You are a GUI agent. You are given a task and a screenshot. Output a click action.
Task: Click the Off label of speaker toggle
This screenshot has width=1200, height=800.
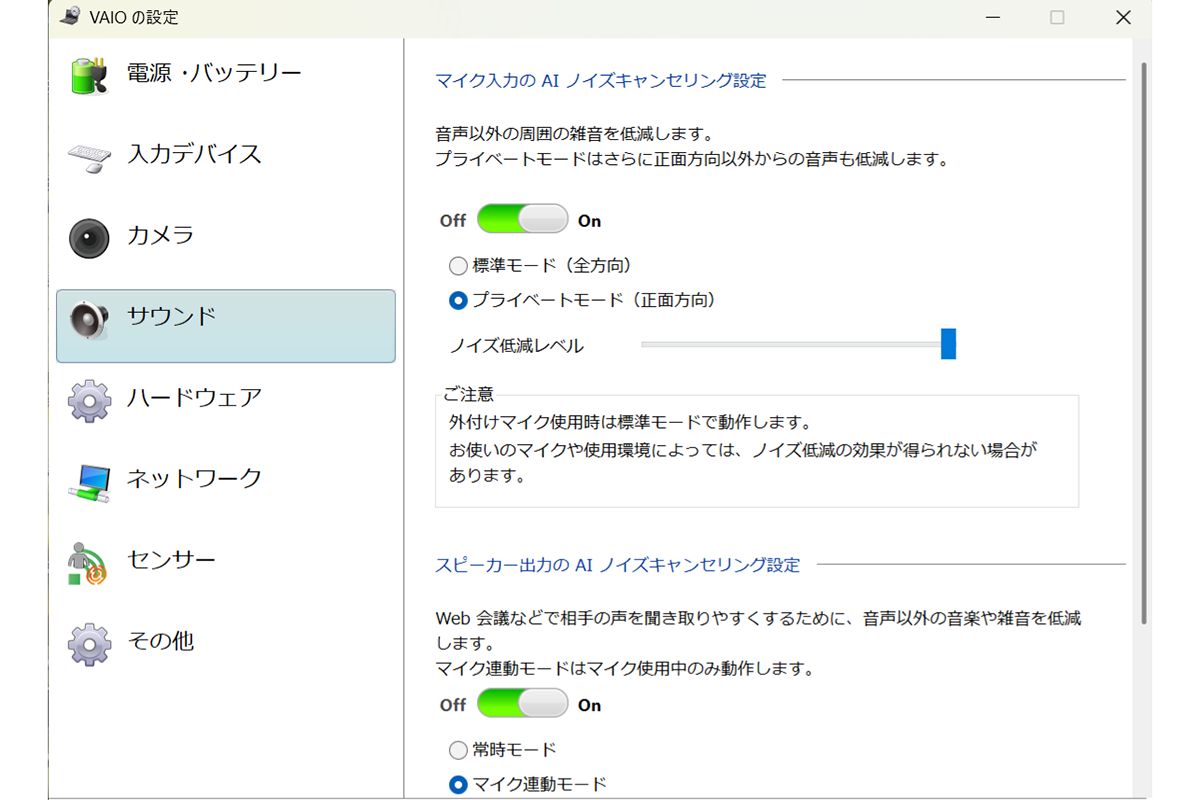coord(453,706)
